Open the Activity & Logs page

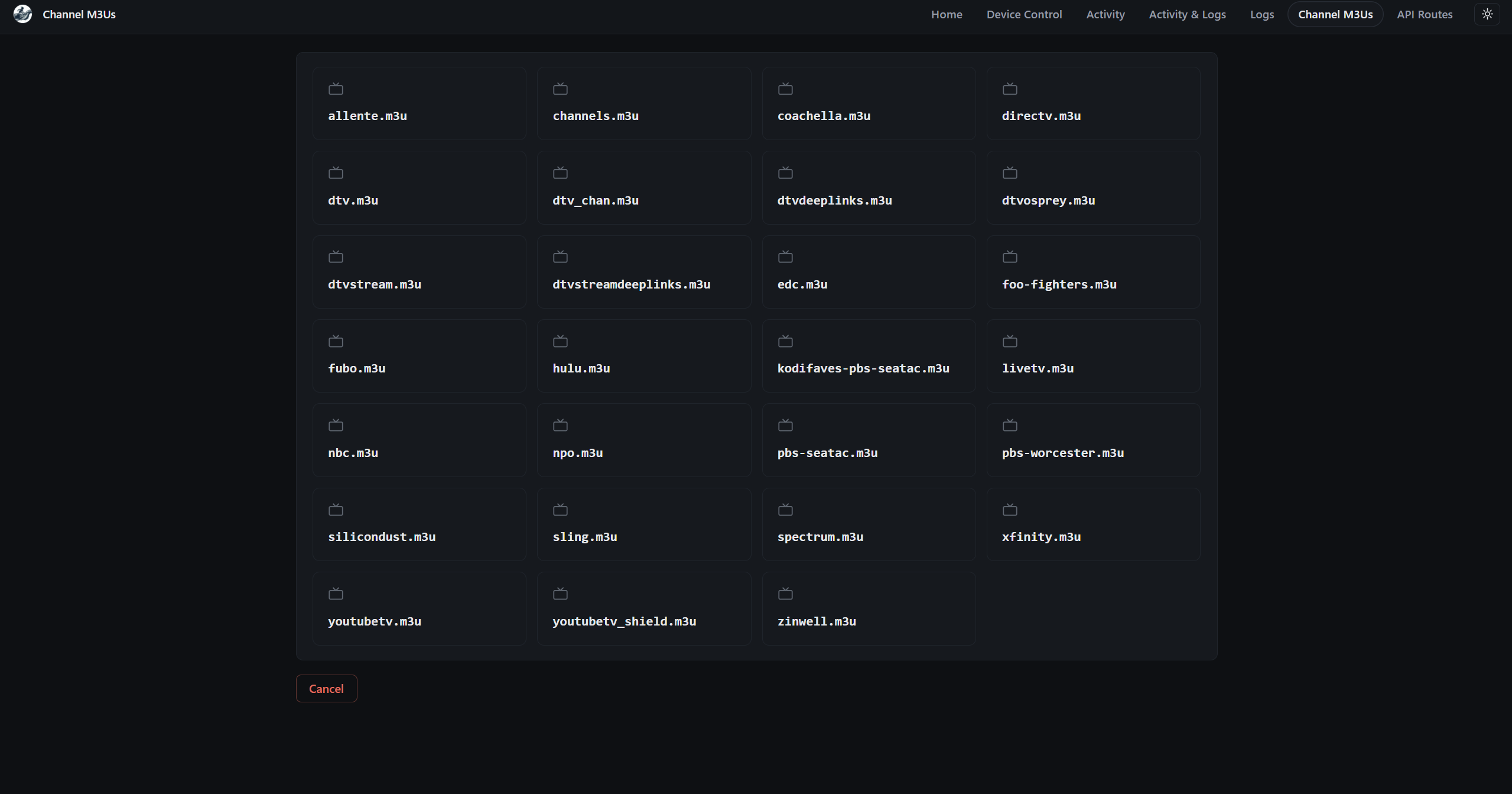(1187, 14)
